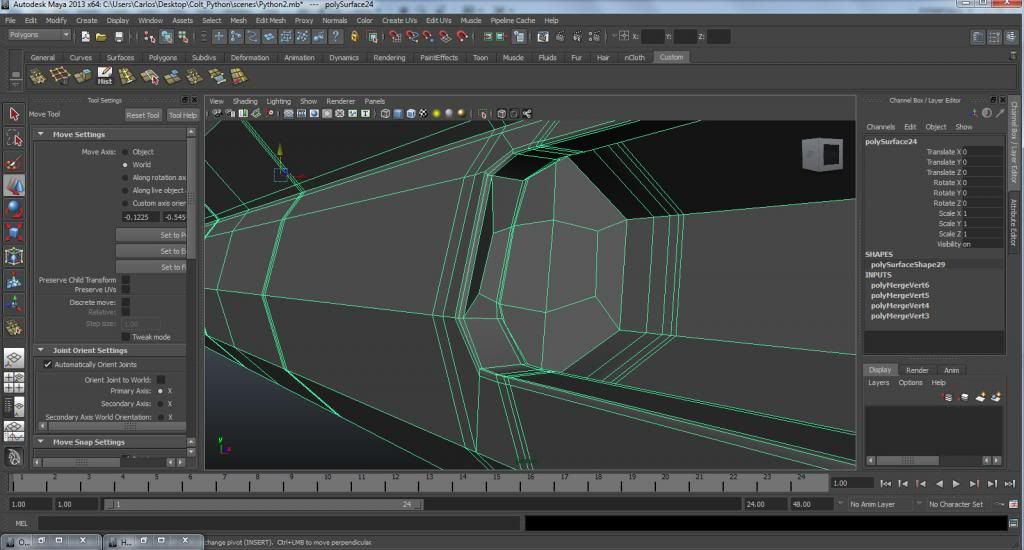The image size is (1024, 550).
Task: Select the Object move axis radio button
Action: (126, 152)
